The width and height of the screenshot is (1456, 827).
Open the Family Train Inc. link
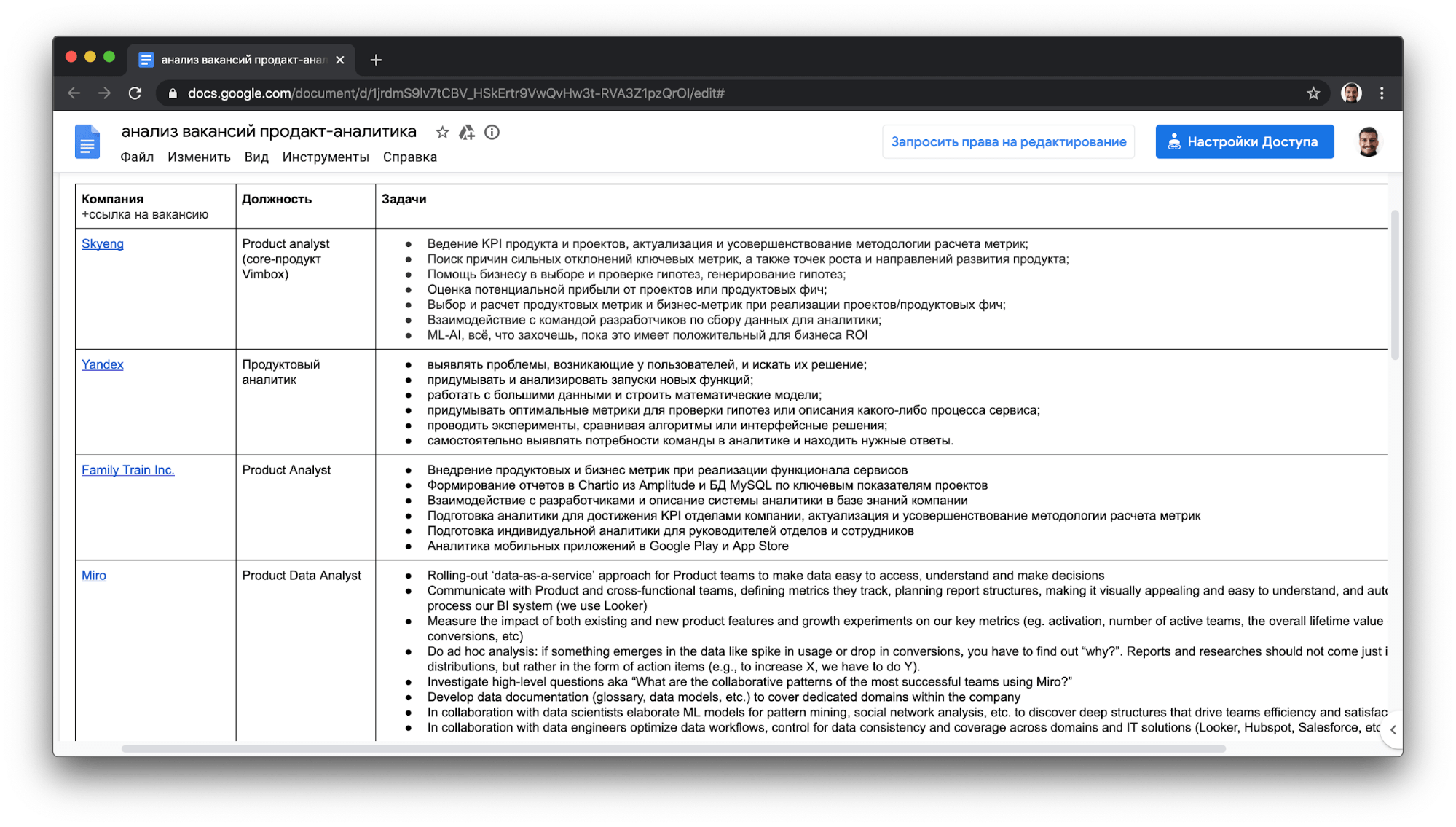(x=128, y=470)
